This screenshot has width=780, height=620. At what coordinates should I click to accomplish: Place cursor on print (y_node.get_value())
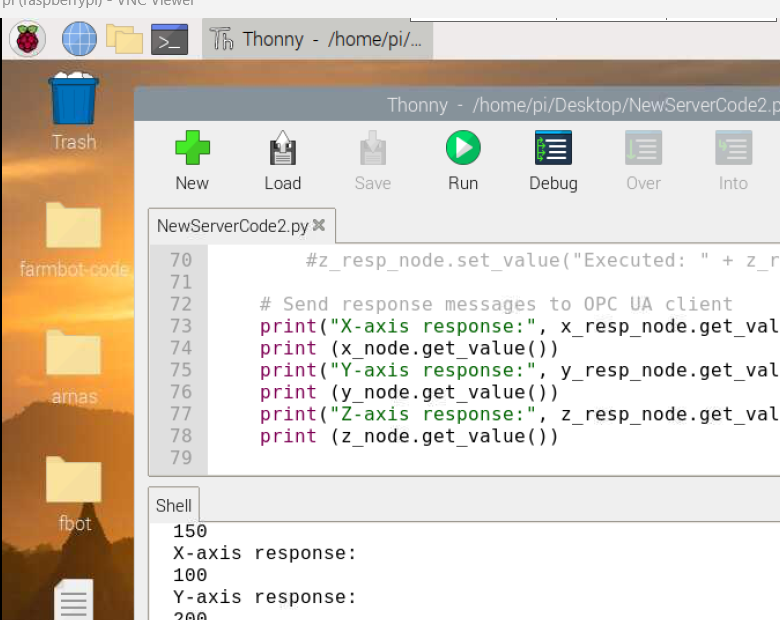(409, 392)
